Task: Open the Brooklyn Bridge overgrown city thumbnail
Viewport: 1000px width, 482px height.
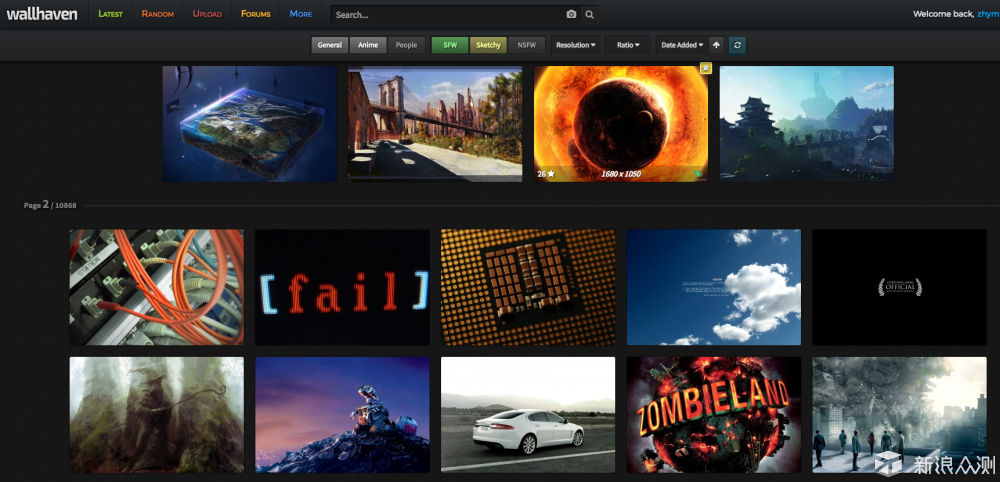Action: [435, 124]
